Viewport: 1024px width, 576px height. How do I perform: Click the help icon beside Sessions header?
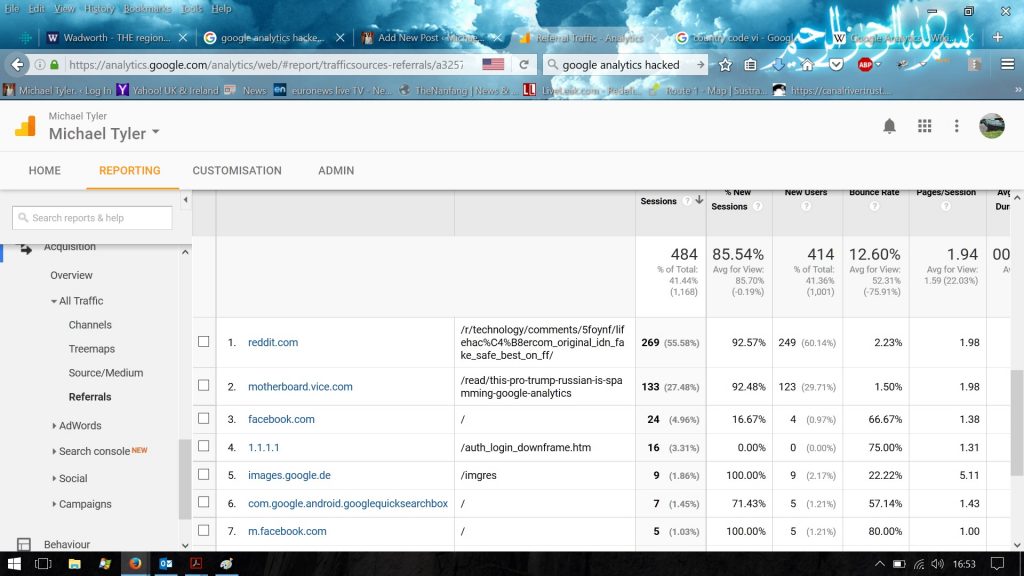click(687, 201)
